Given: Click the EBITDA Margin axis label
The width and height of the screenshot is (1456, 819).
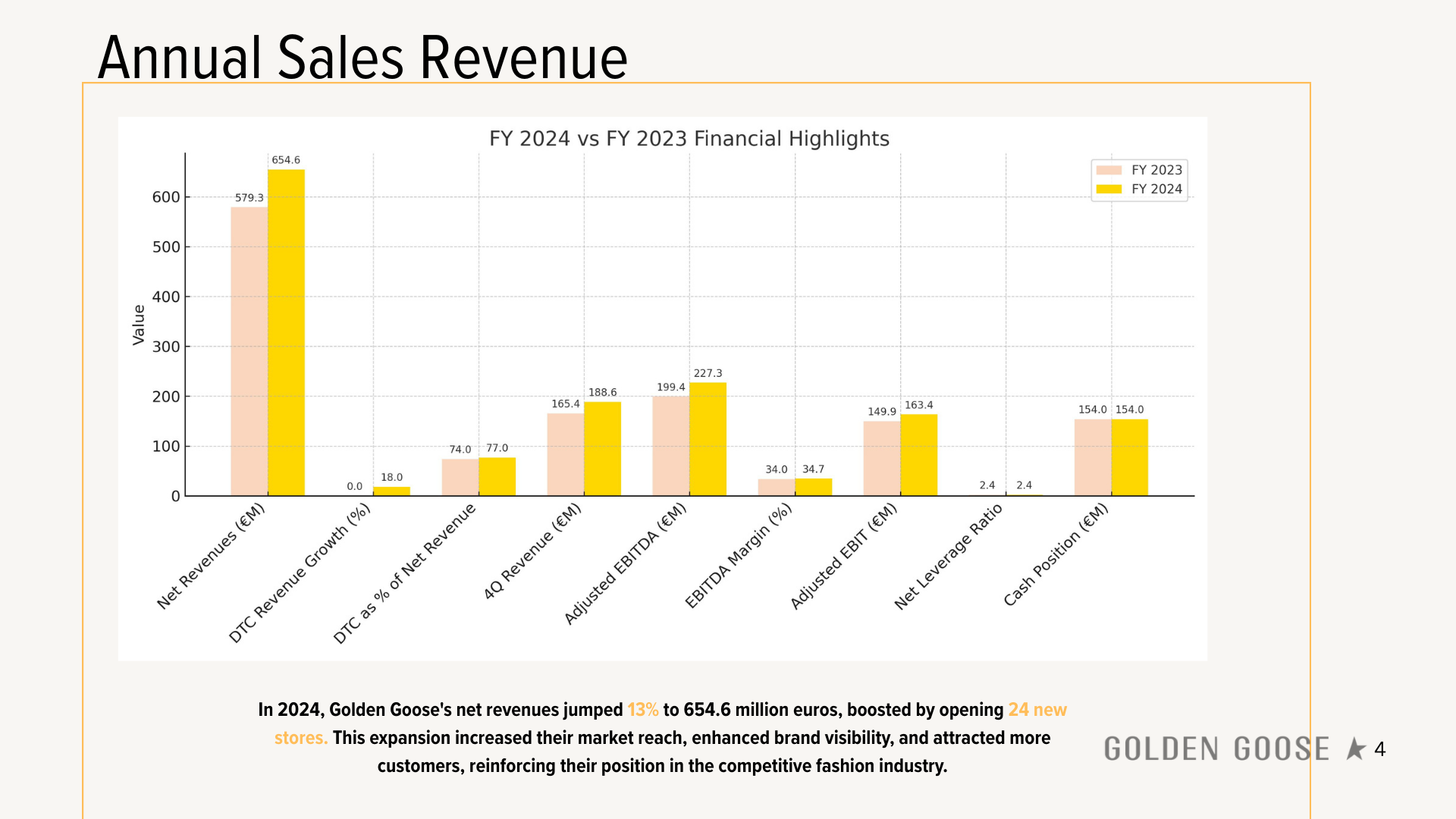Looking at the screenshot, I should [x=738, y=556].
